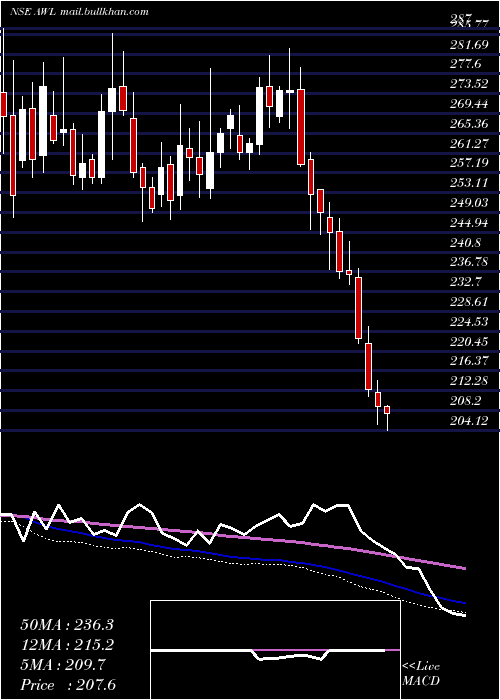Select the 273.52 price axis label

coord(468,84)
